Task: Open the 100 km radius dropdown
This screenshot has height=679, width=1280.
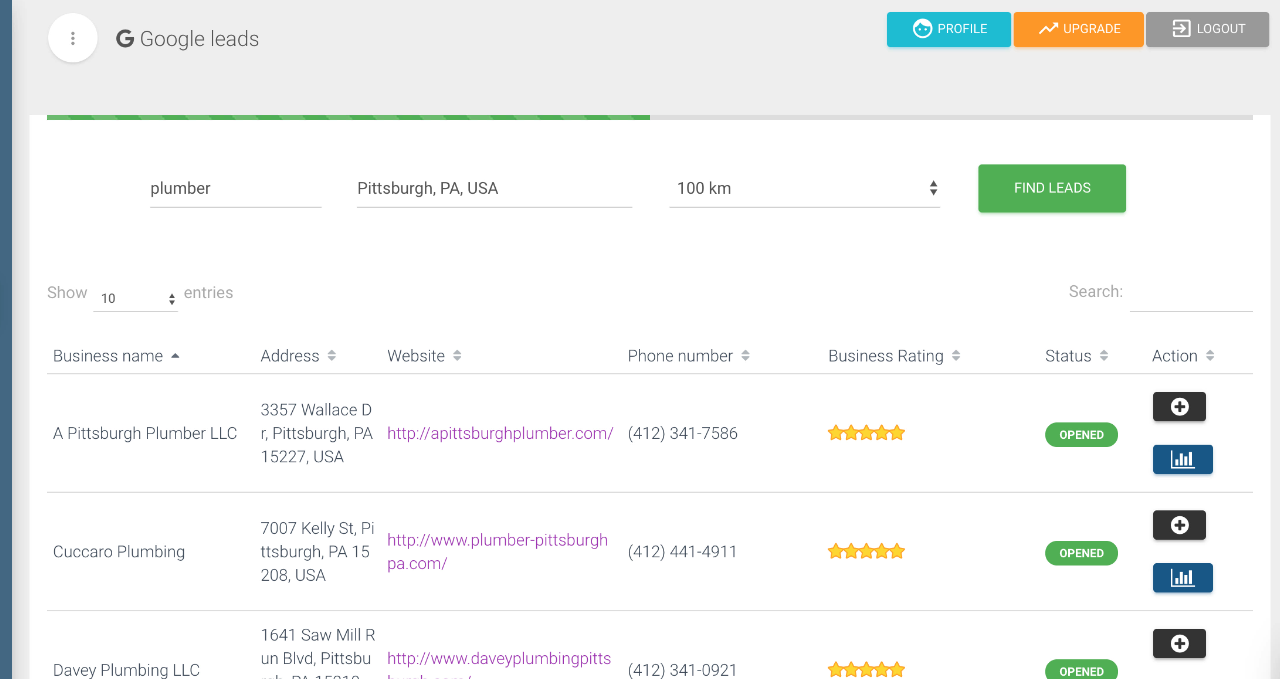Action: [805, 188]
